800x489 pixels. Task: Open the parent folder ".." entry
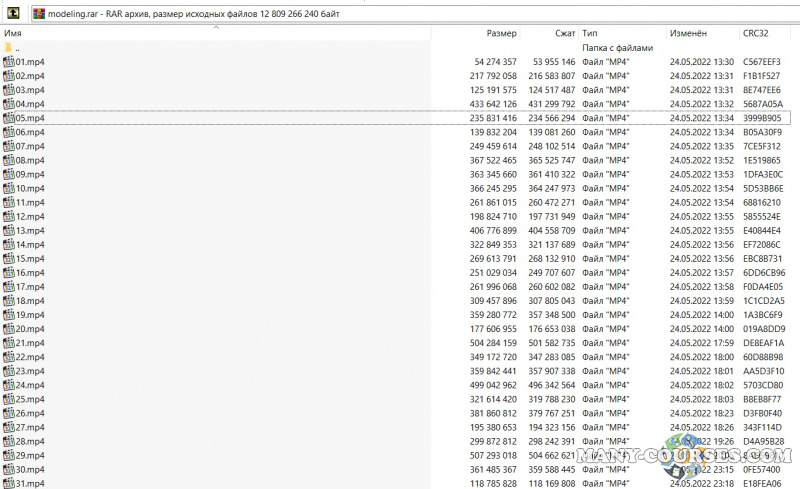tap(17, 48)
